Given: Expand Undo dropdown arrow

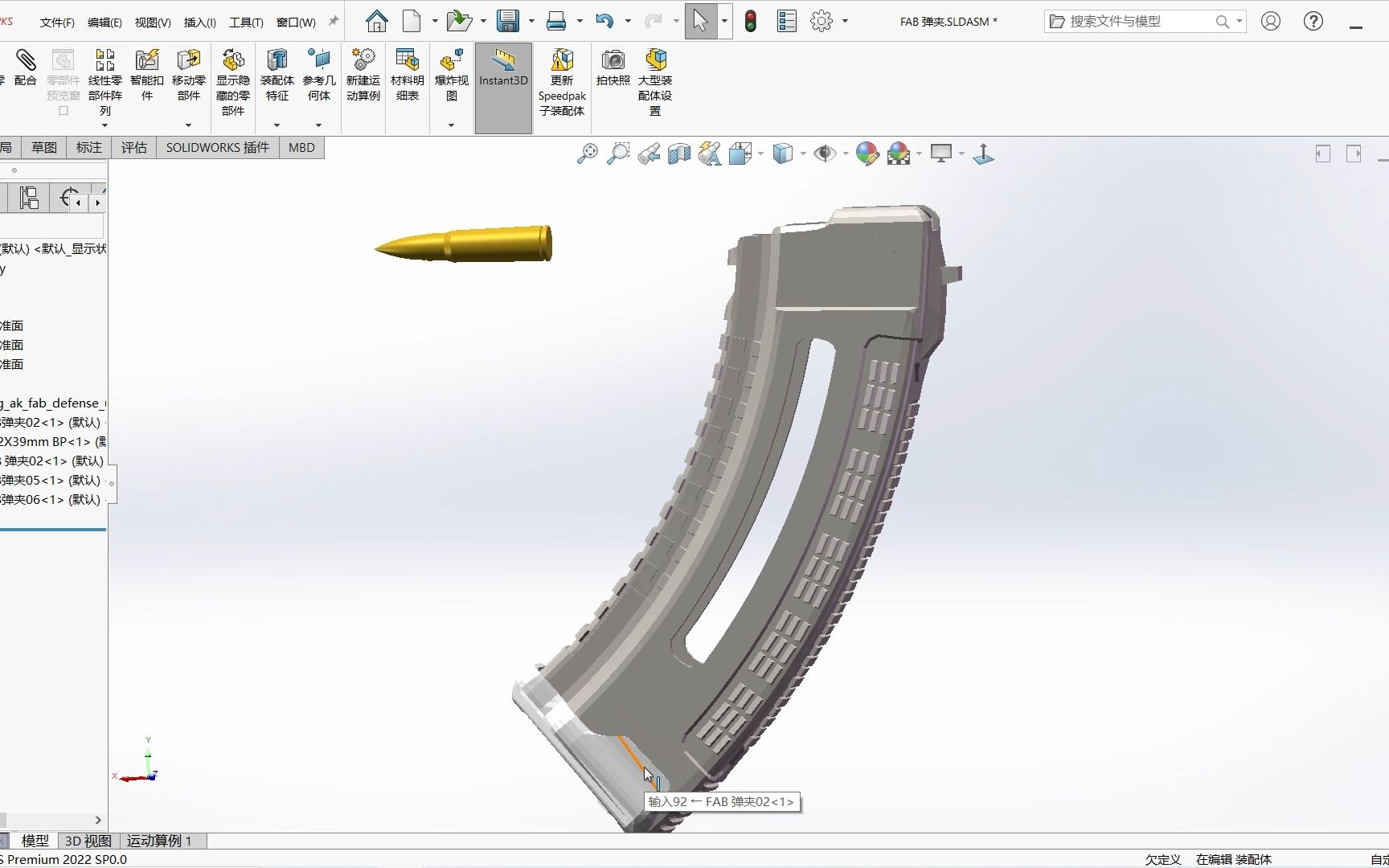Looking at the screenshot, I should click(x=628, y=22).
